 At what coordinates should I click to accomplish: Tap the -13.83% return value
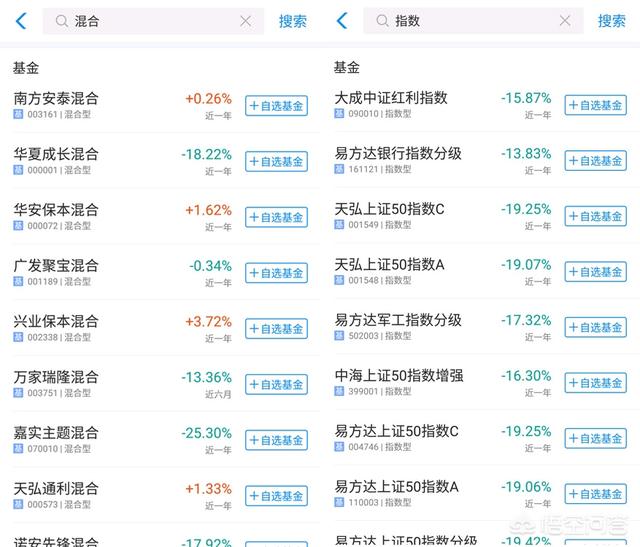point(526,153)
